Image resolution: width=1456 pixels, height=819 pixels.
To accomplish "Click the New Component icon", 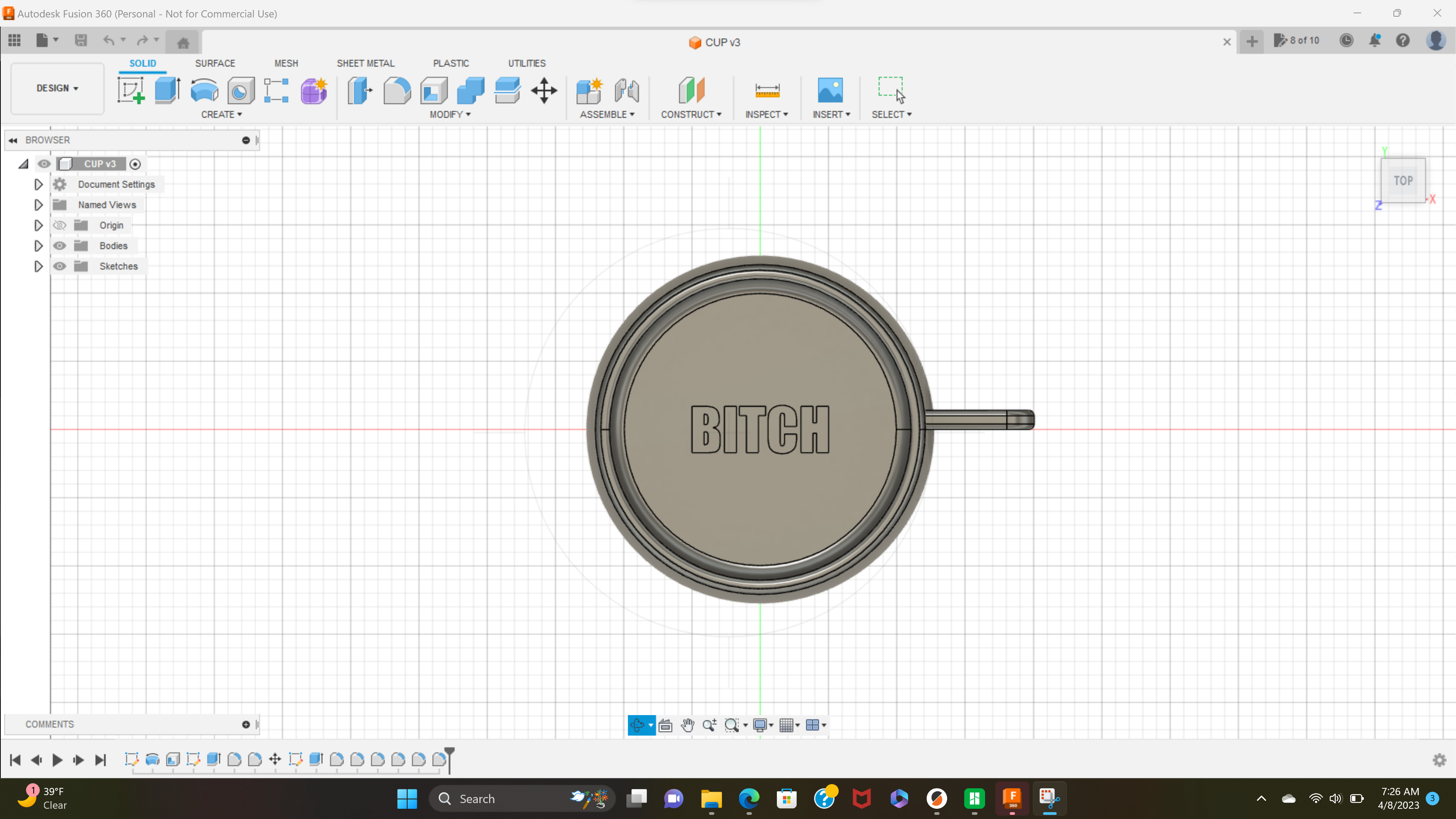I will coord(590,91).
